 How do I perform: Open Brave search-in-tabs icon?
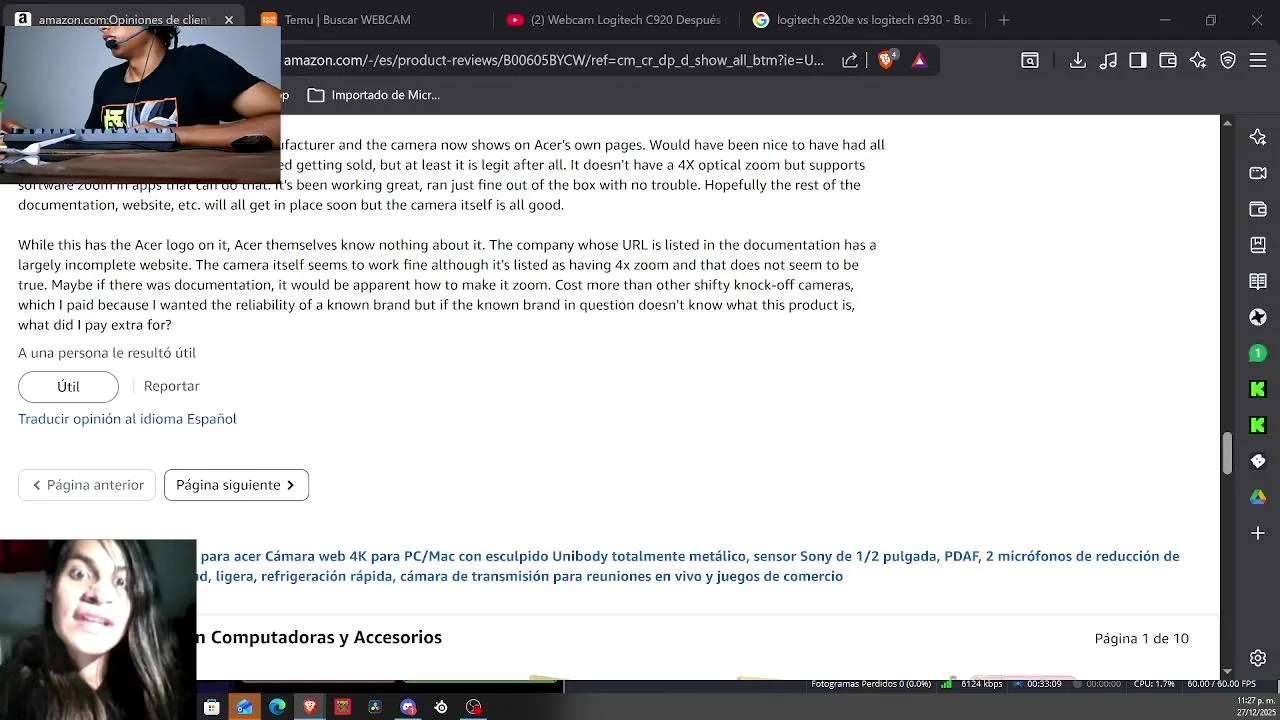click(x=1030, y=61)
